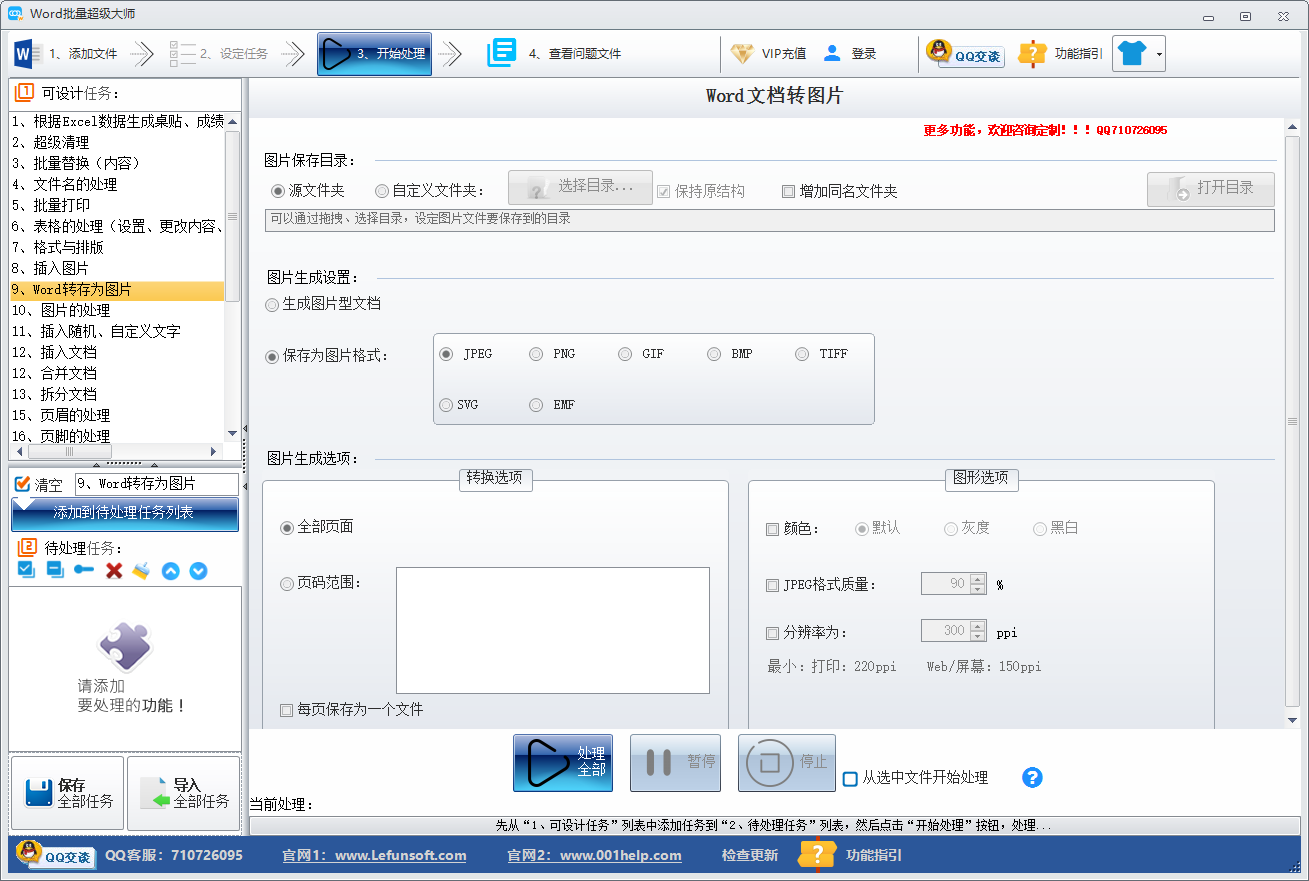Click the orange 可设计任务 numbered icon
This screenshot has height=881, width=1309.
point(25,93)
